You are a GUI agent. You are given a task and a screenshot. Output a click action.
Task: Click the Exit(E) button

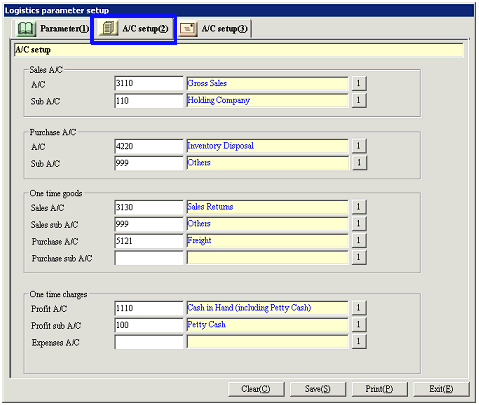[441, 389]
